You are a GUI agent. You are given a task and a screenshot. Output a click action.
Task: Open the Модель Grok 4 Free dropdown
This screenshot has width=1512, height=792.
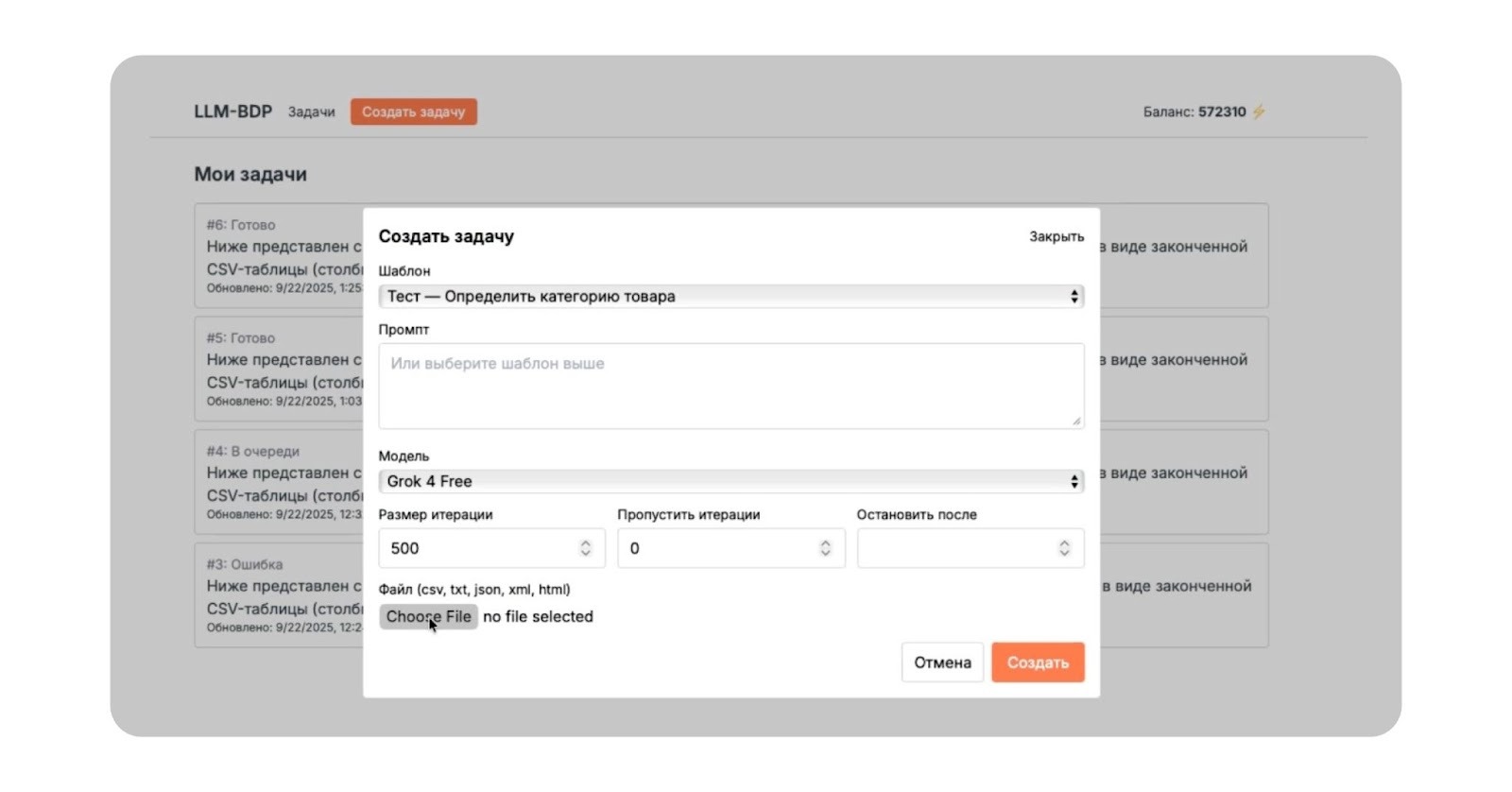click(730, 481)
